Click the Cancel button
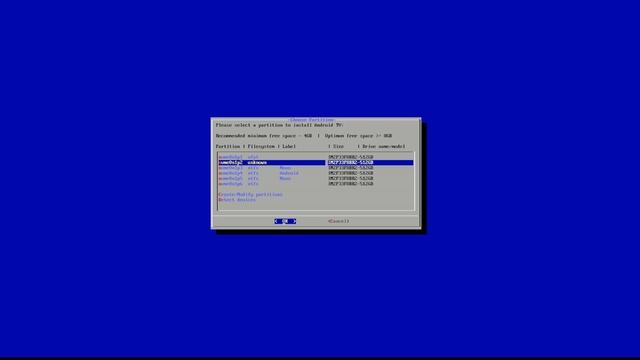The image size is (640, 360). tap(338, 221)
